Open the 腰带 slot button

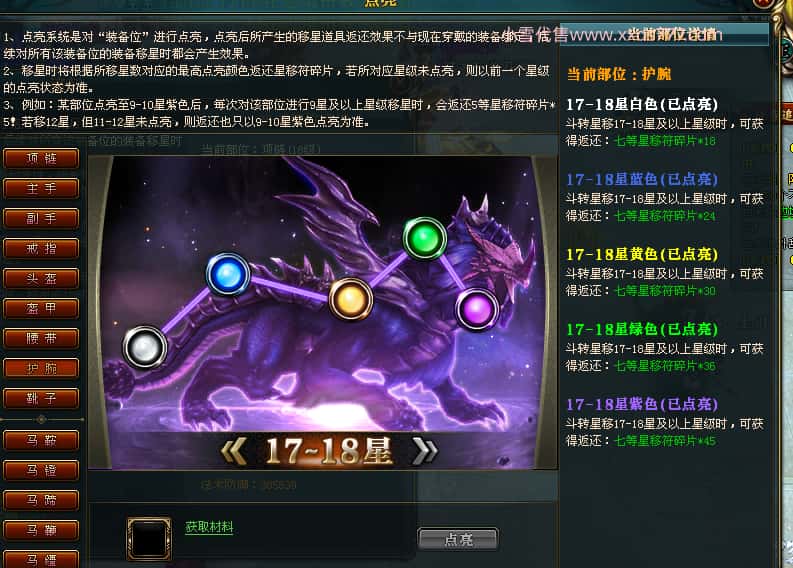click(x=41, y=338)
